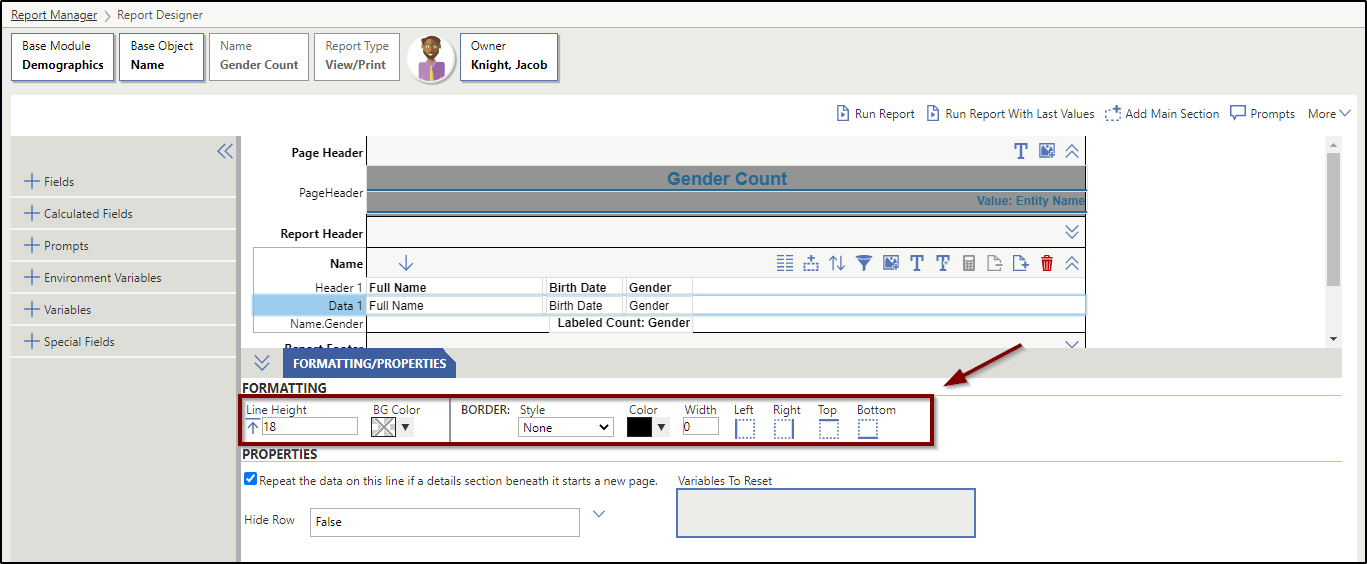Click the columns layout icon in Name section
The height and width of the screenshot is (564, 1367).
tap(785, 263)
